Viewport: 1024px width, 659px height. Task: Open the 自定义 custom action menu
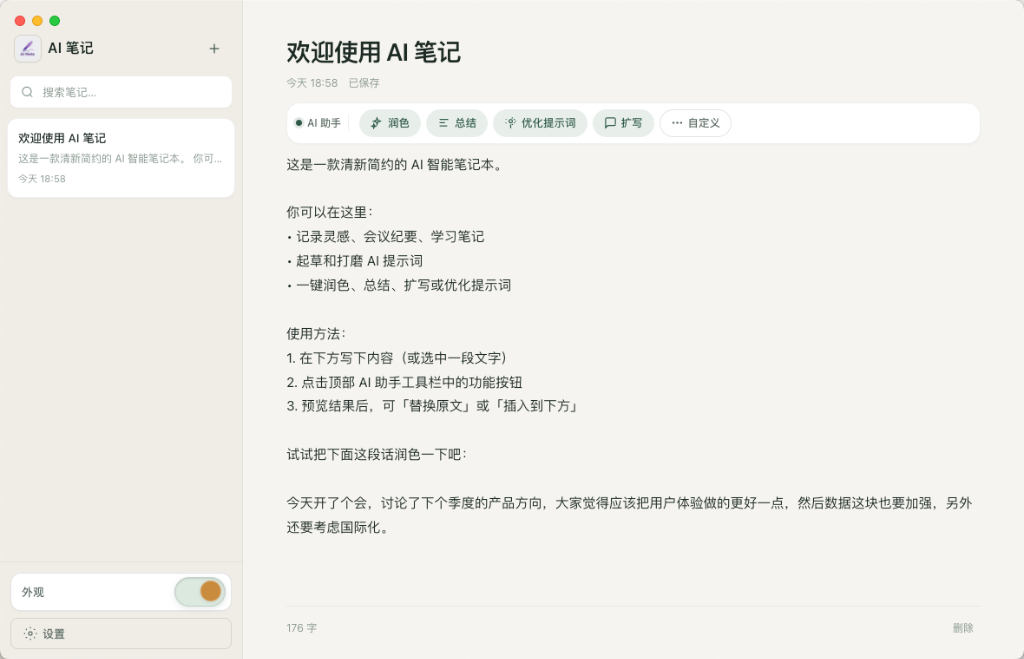tap(695, 123)
